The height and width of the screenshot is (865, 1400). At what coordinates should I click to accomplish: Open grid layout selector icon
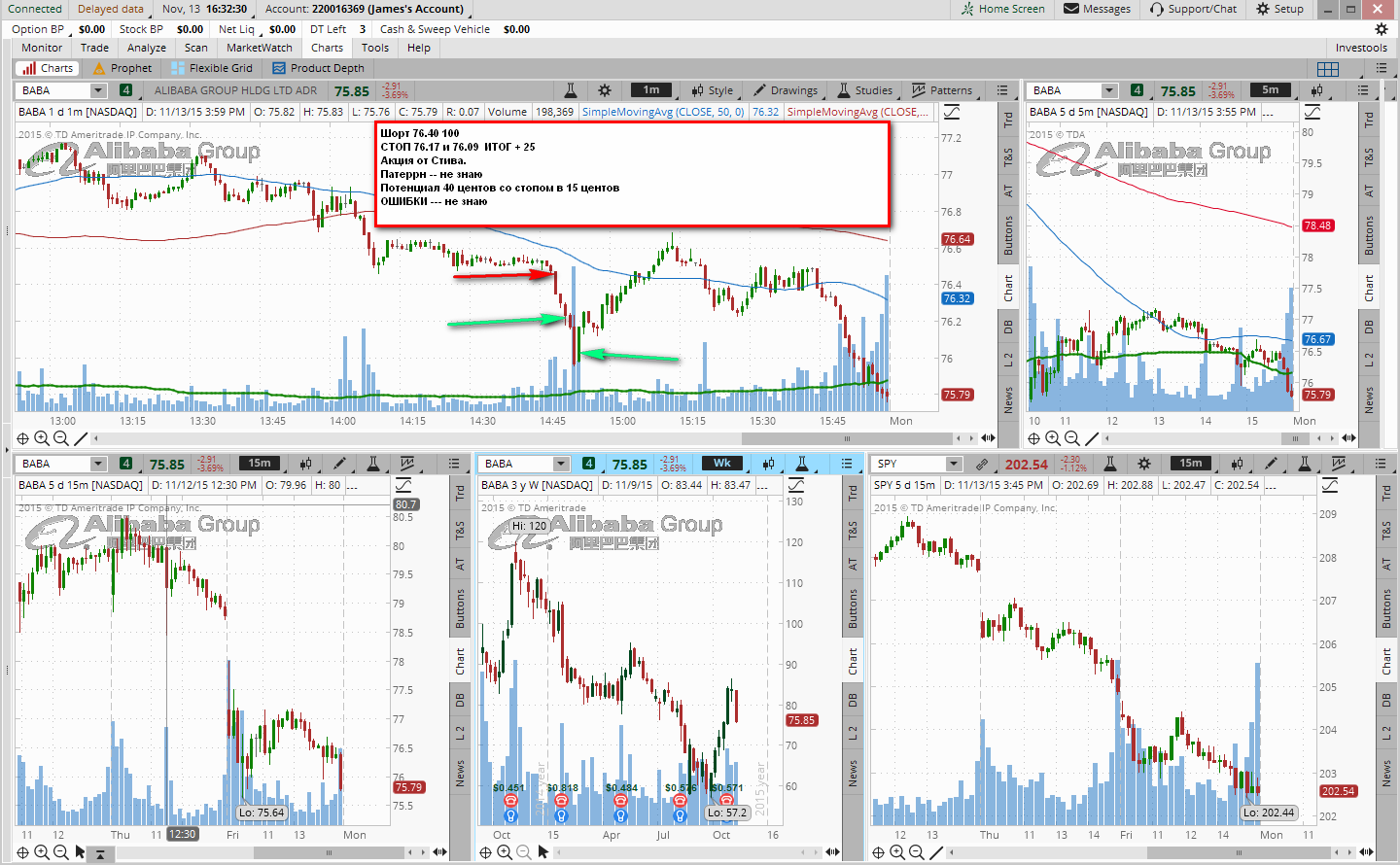click(1328, 68)
